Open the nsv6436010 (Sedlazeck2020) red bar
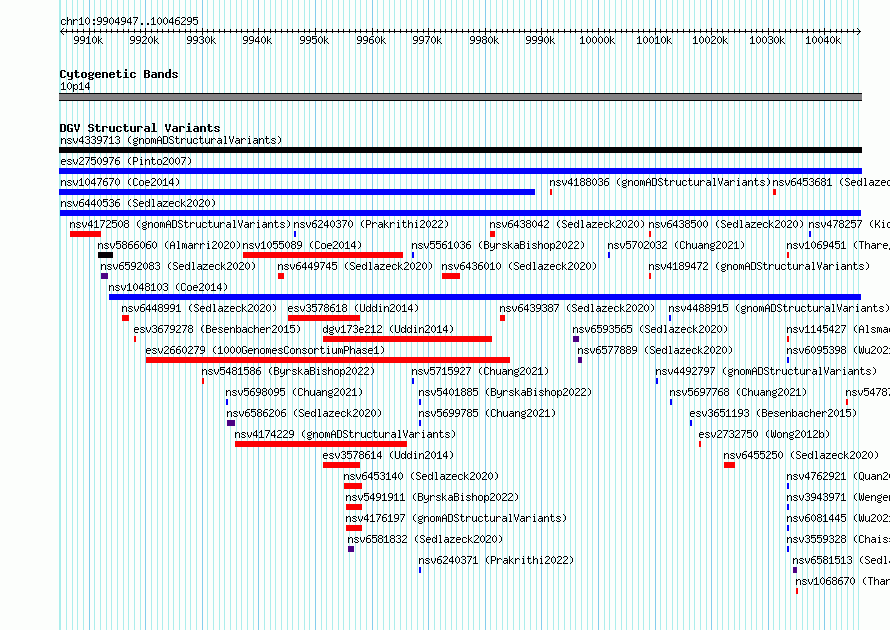Screen dimensions: 890x630 point(451,276)
